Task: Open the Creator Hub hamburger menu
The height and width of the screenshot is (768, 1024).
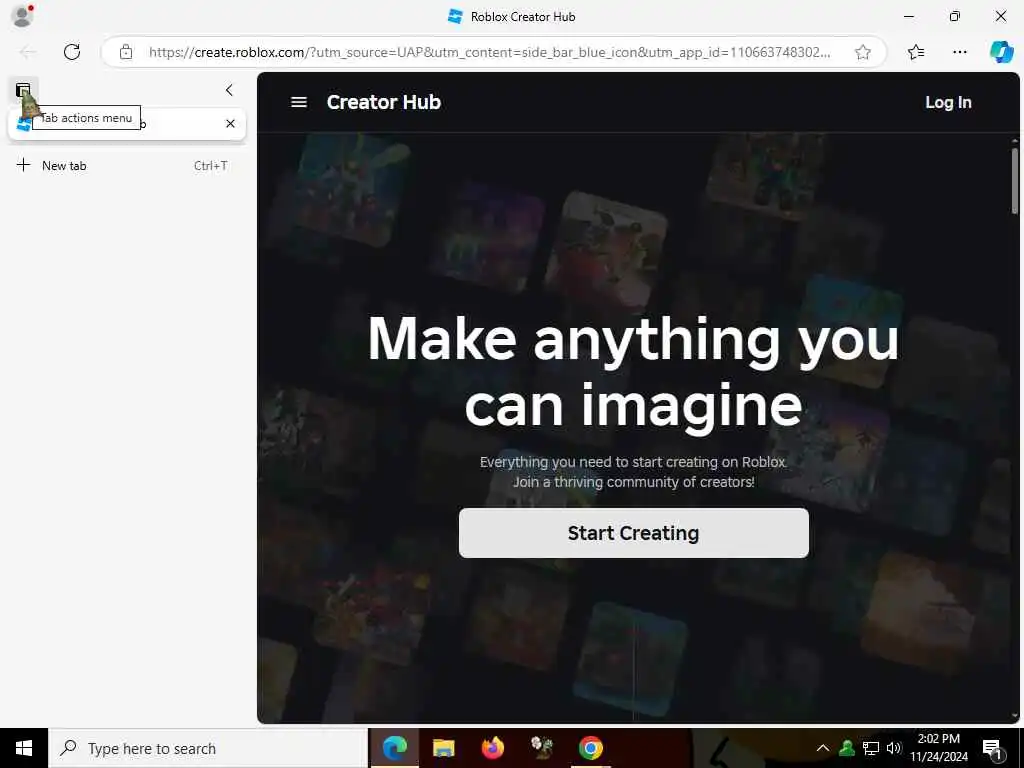Action: tap(299, 102)
